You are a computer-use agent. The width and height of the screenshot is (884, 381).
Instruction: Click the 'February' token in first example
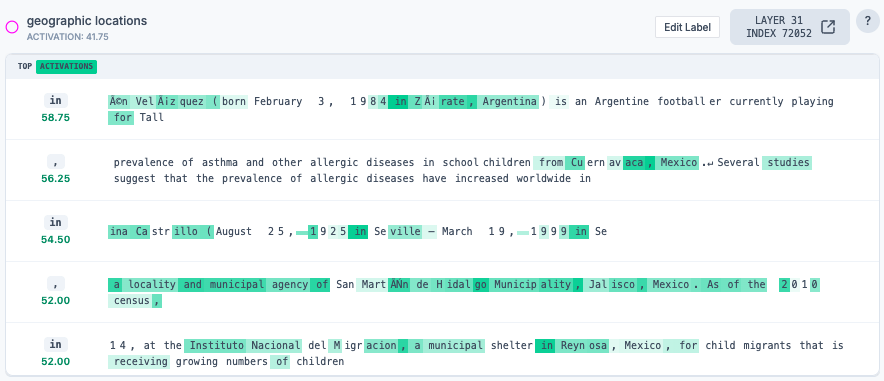[x=278, y=101]
